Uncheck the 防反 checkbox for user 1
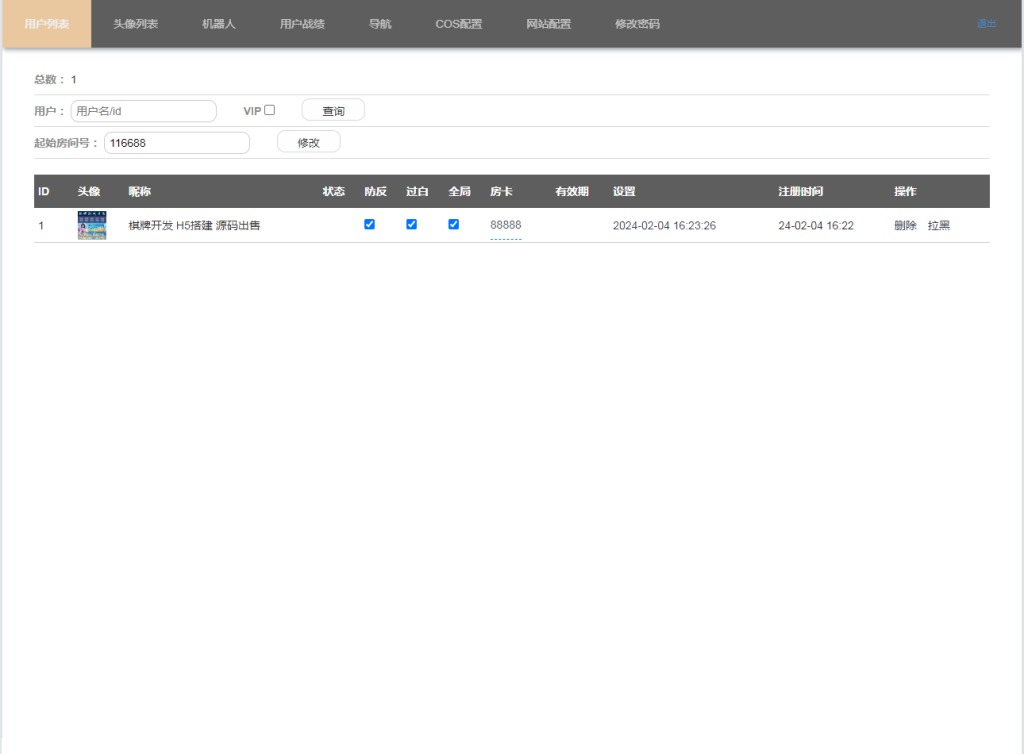The image size is (1024, 754). click(369, 225)
